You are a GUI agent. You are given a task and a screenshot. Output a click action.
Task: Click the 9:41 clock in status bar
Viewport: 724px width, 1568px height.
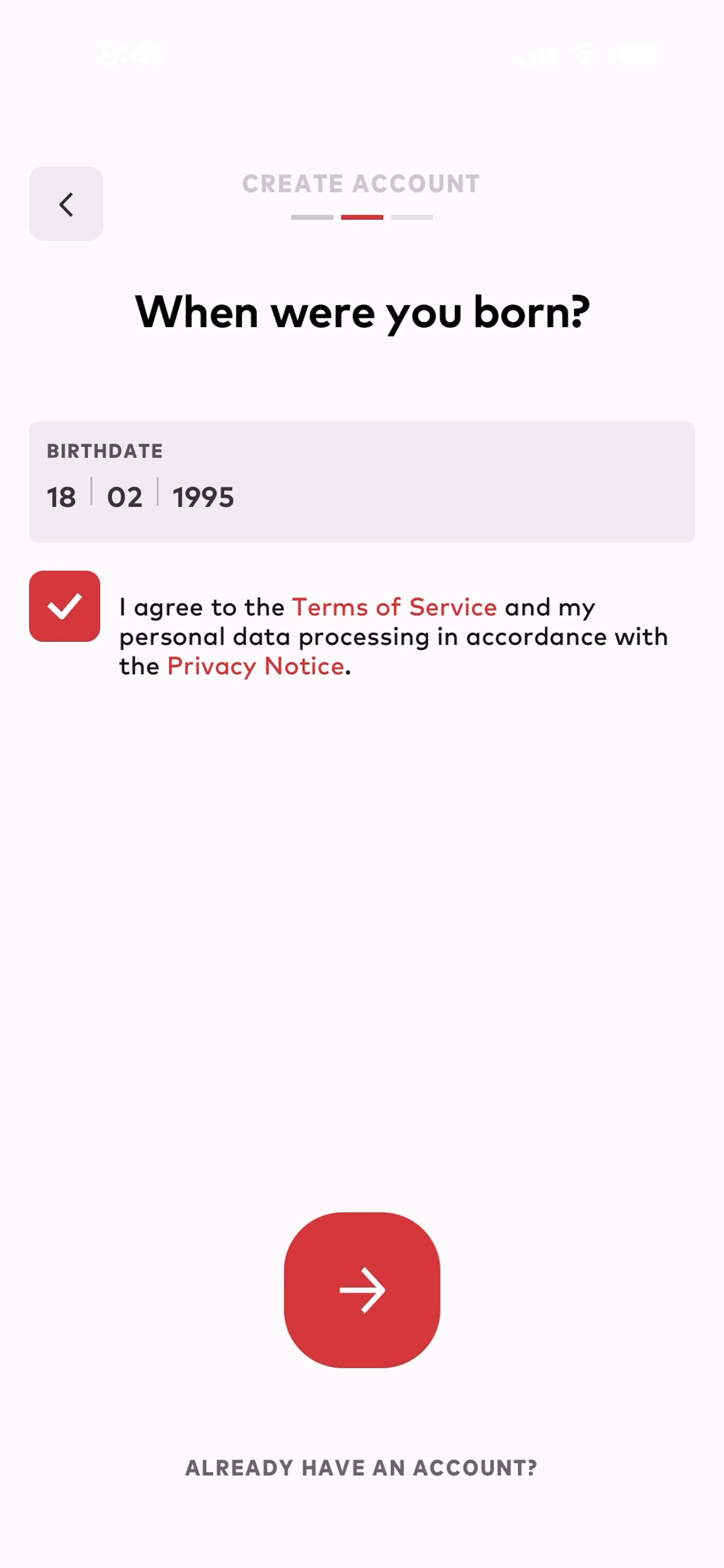[132, 55]
